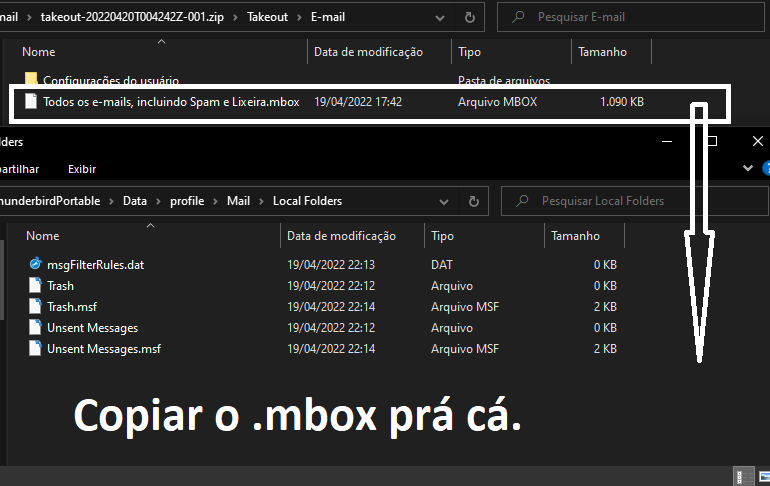Screen dimensions: 770x486
Task: Expand the ribbon with the chevron
Action: pyautogui.click(x=746, y=169)
